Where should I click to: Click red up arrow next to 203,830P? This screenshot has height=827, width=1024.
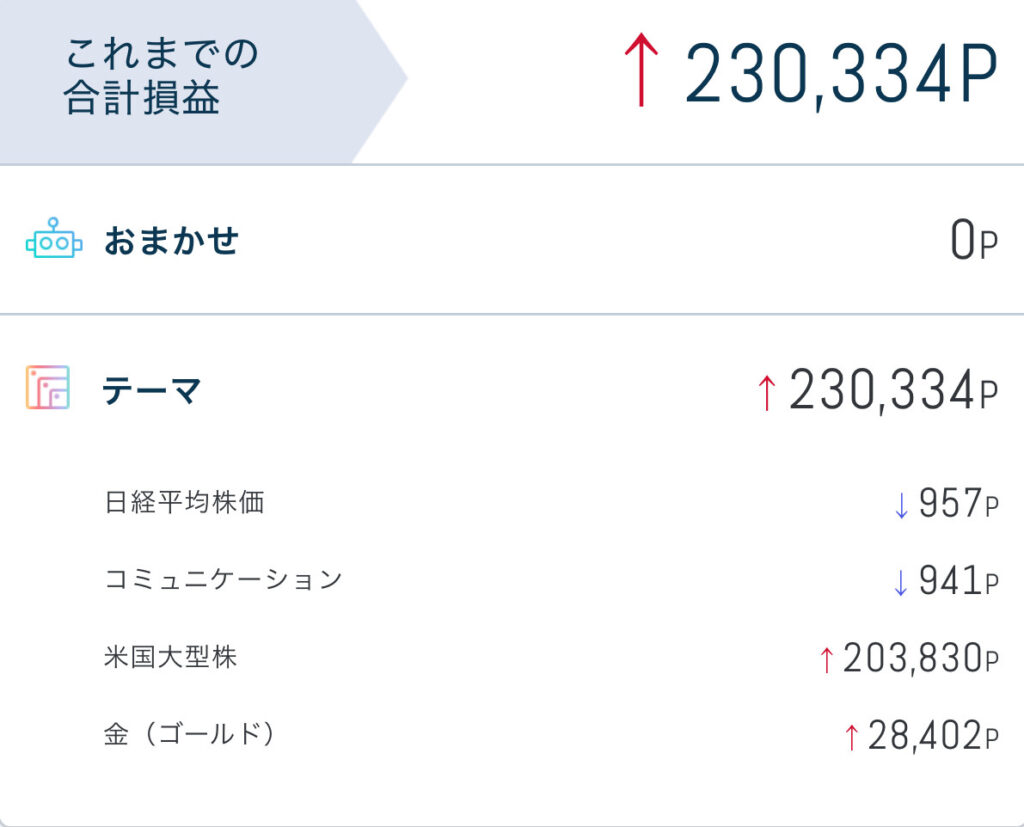827,659
